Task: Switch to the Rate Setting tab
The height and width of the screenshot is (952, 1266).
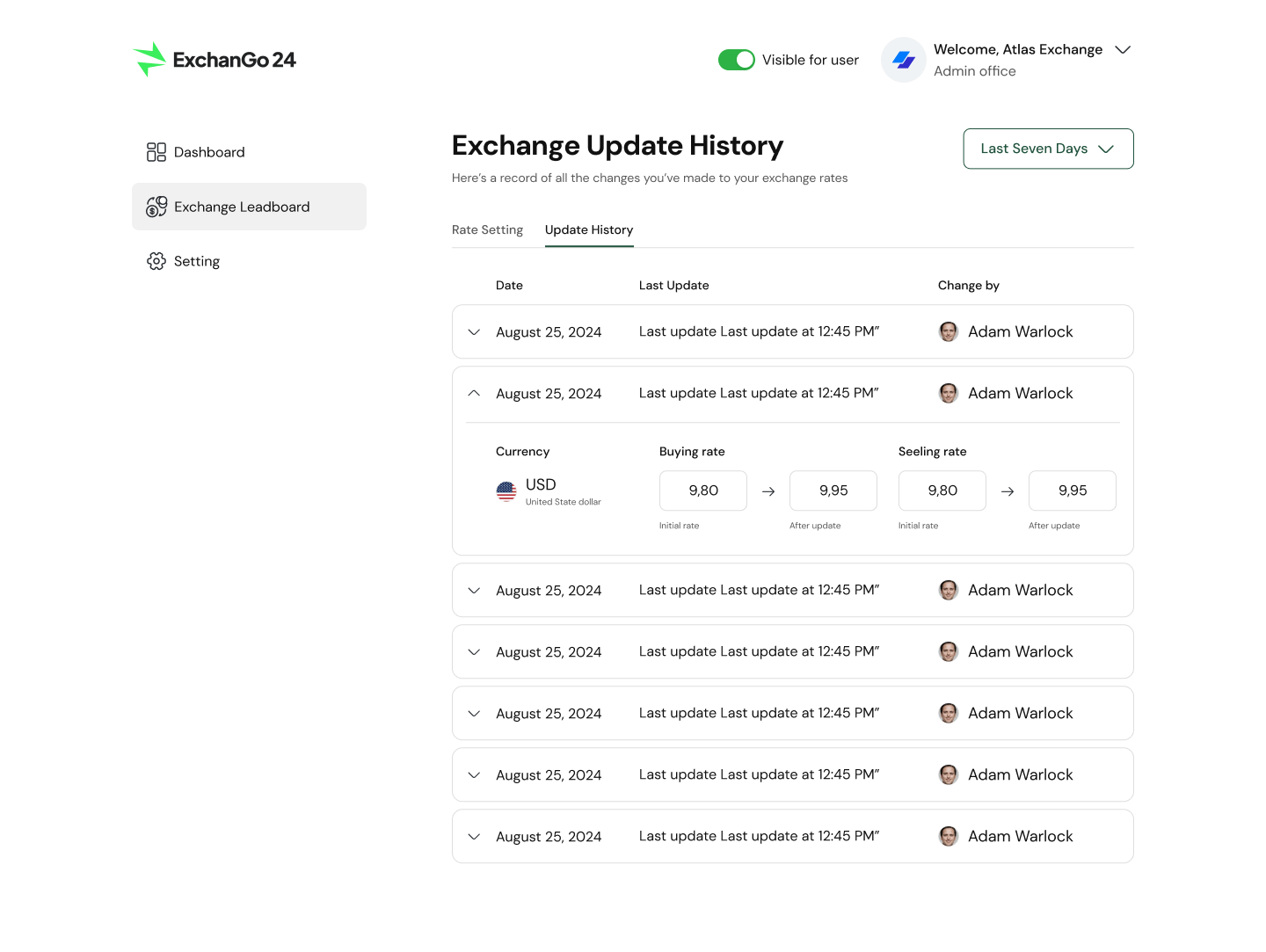Action: [487, 229]
